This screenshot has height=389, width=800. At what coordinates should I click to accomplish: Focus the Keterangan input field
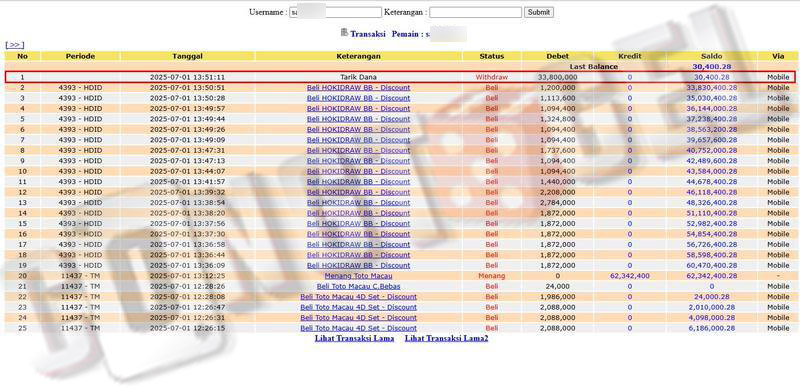(x=476, y=12)
